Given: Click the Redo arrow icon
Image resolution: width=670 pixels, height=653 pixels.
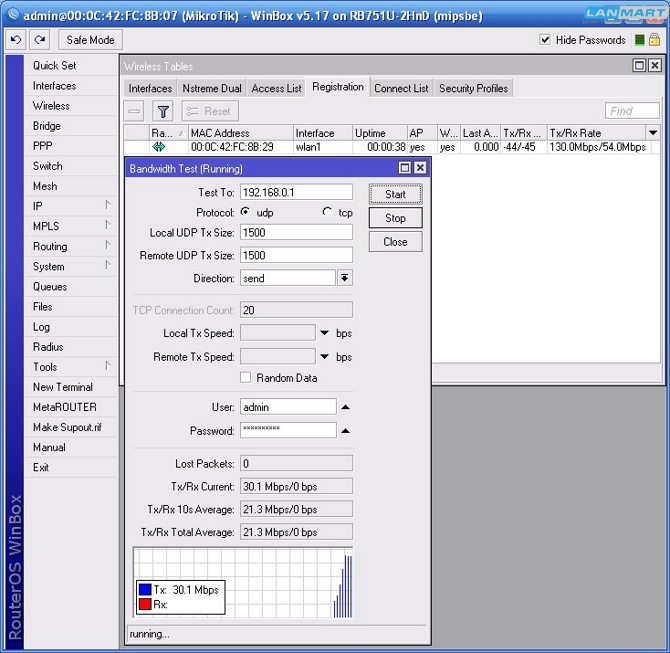Looking at the screenshot, I should (40, 40).
